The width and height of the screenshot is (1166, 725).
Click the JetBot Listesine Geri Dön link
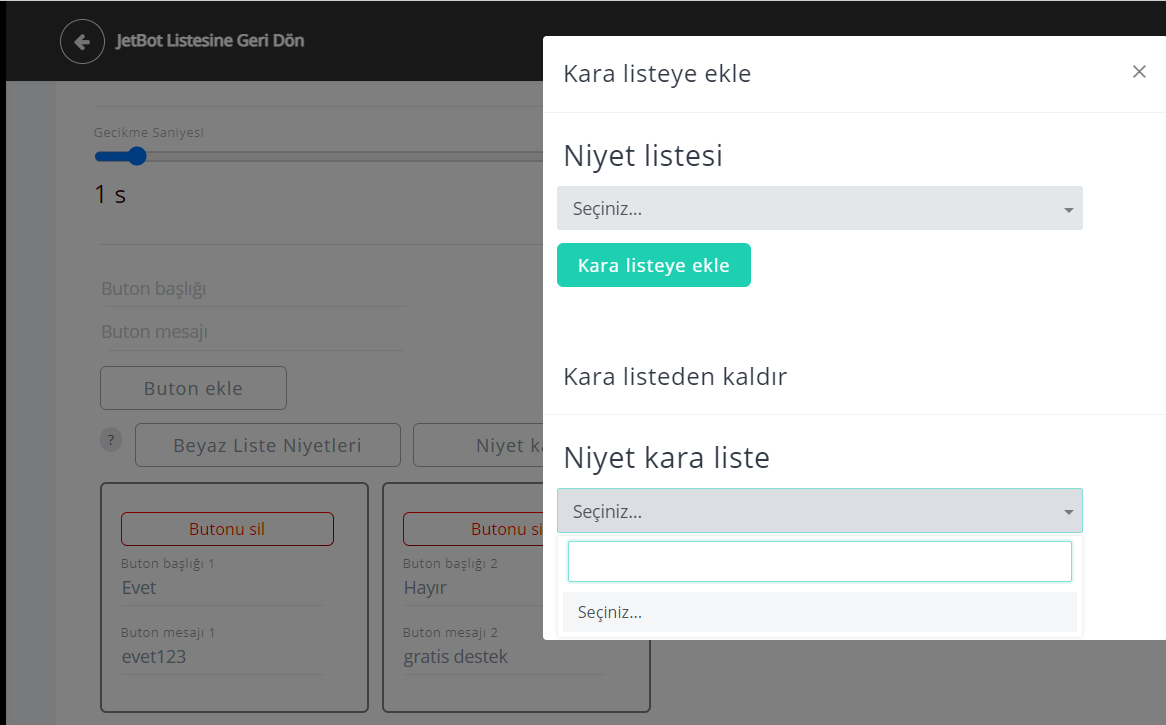pos(210,40)
